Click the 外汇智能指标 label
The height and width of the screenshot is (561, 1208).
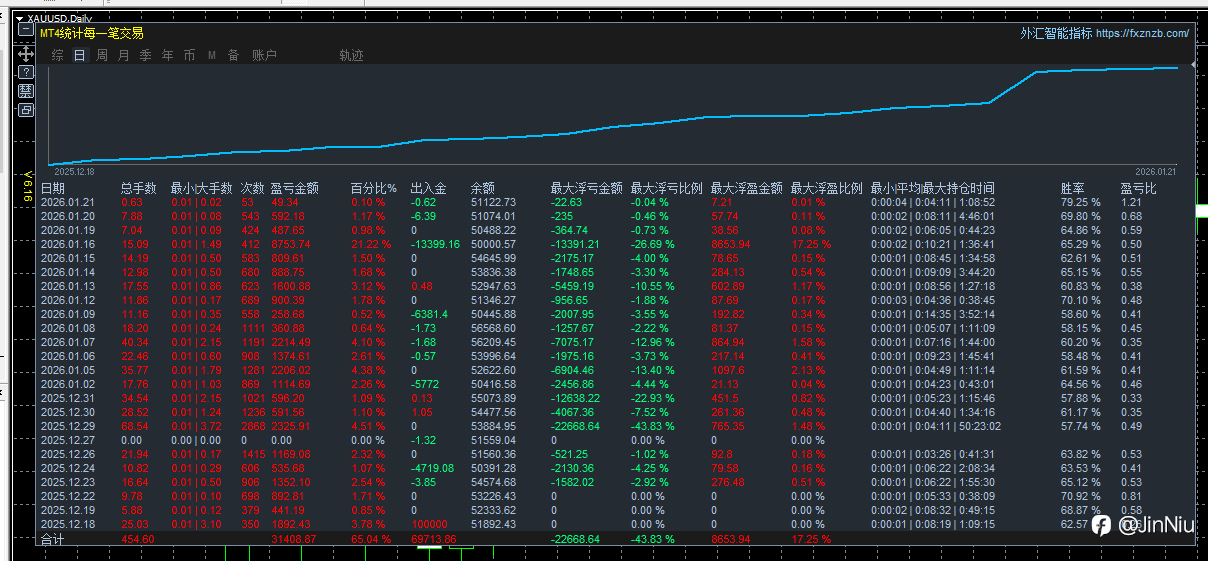[x=1056, y=33]
